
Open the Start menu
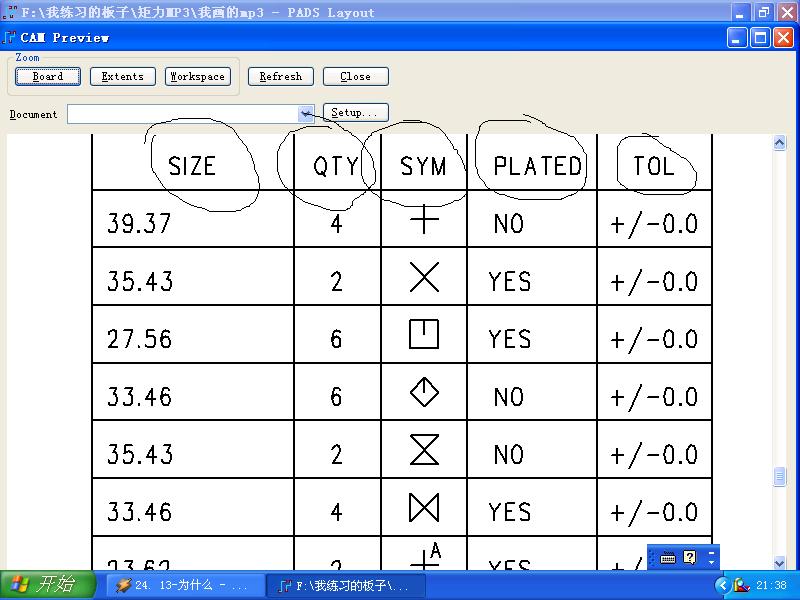pos(47,585)
